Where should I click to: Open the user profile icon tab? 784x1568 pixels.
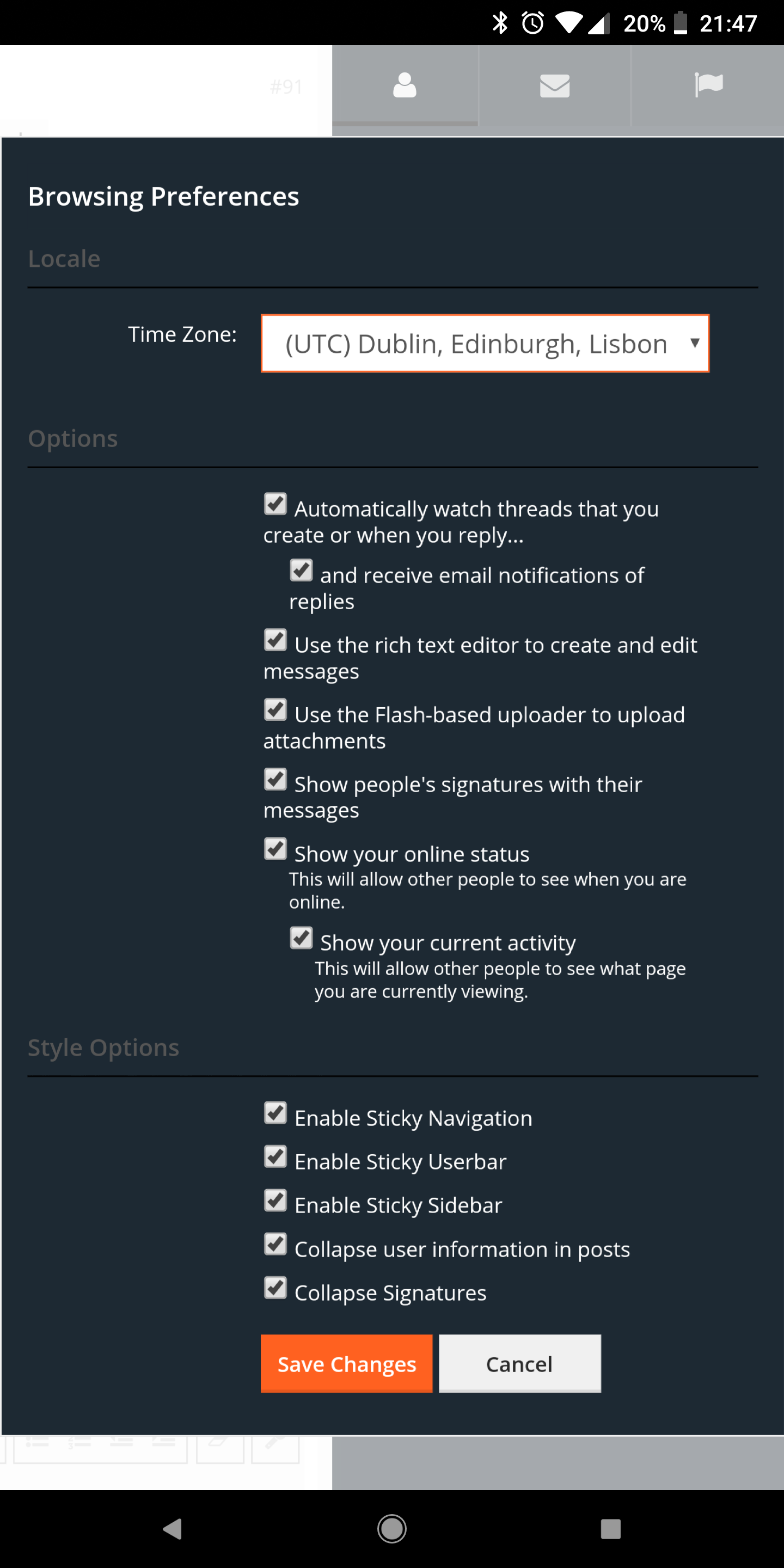point(405,85)
